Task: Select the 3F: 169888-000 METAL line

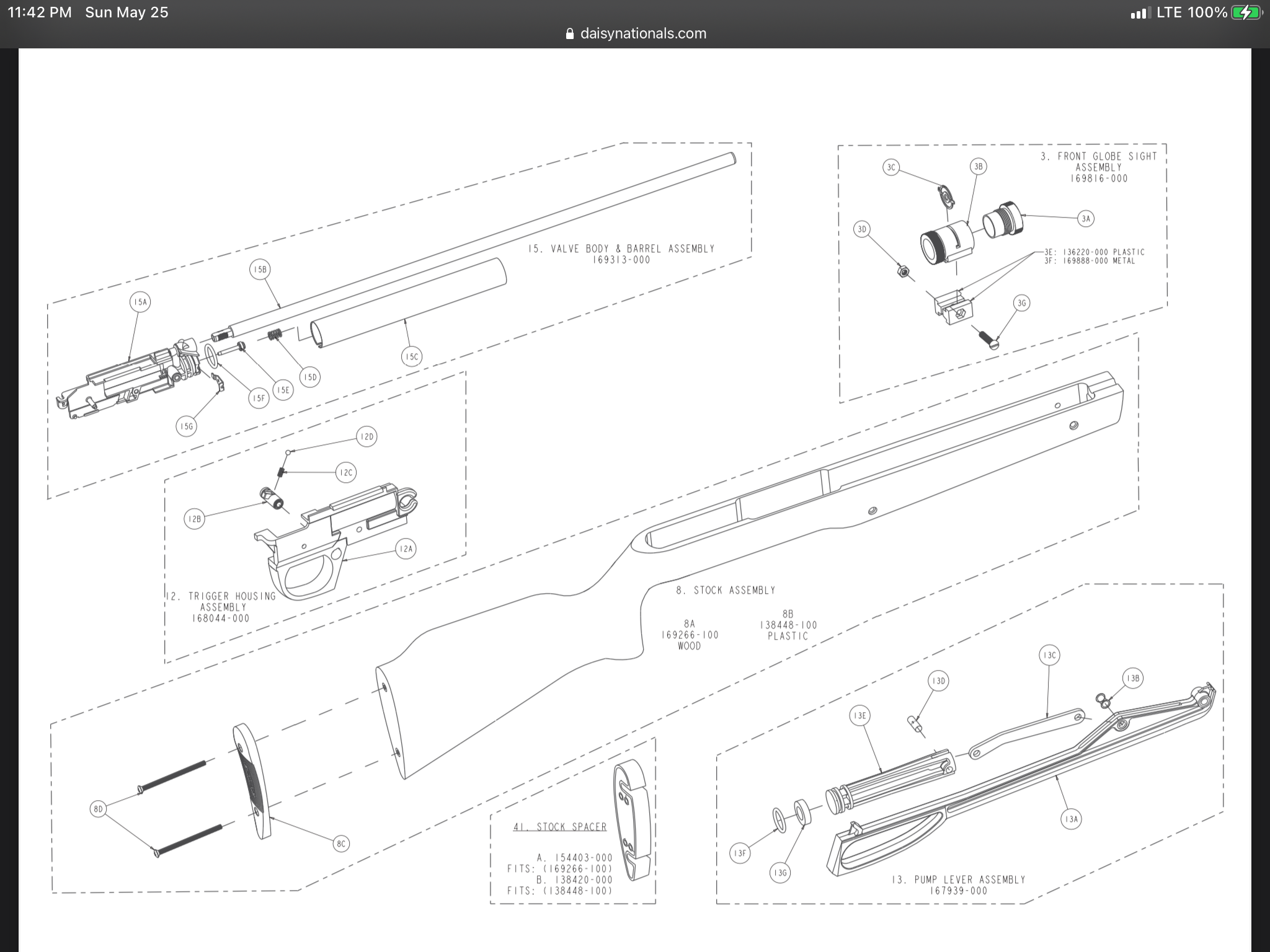Action: [x=1090, y=261]
